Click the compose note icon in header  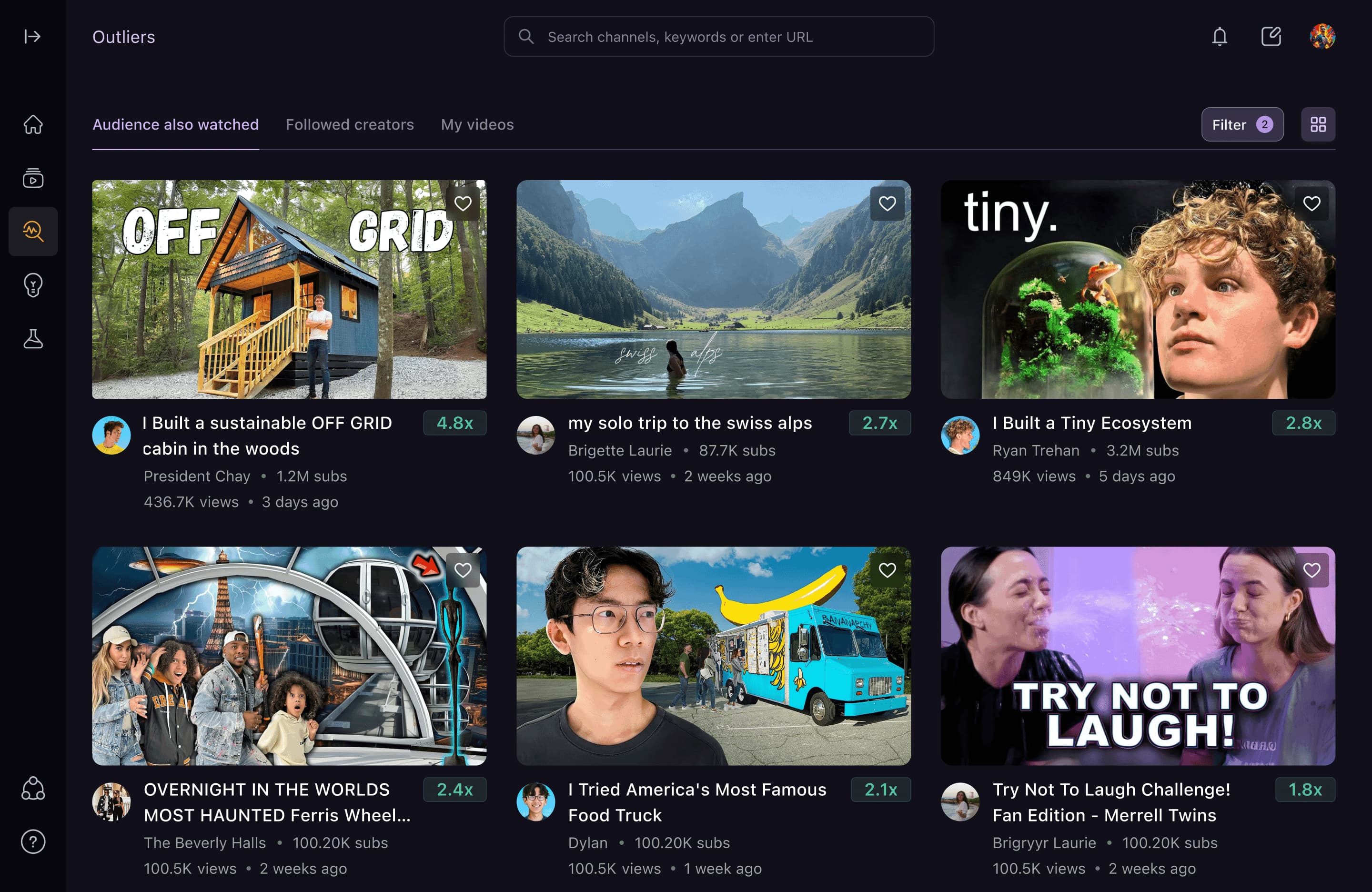pos(1271,37)
